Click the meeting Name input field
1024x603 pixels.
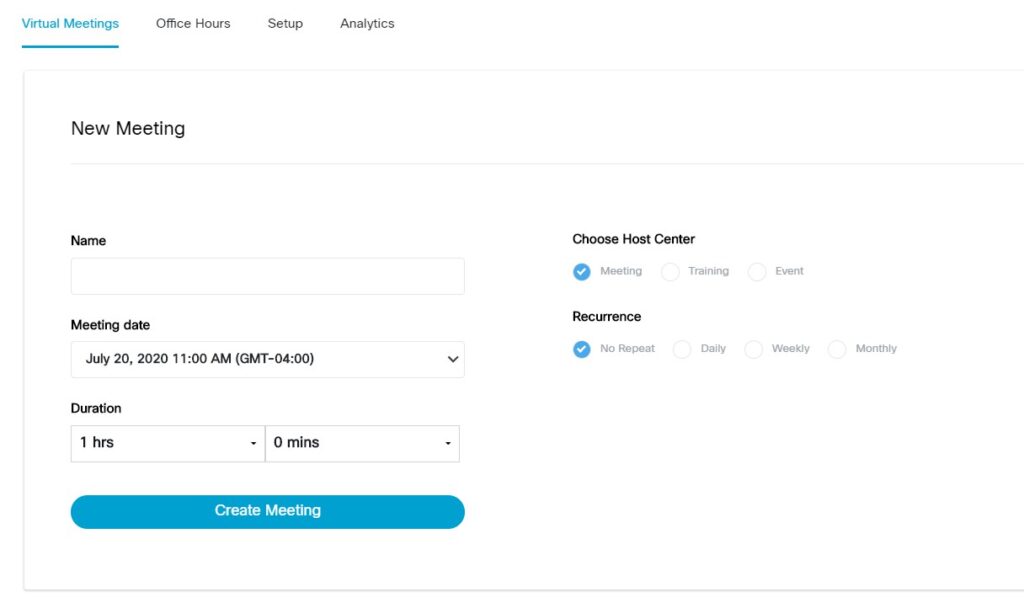[x=267, y=276]
